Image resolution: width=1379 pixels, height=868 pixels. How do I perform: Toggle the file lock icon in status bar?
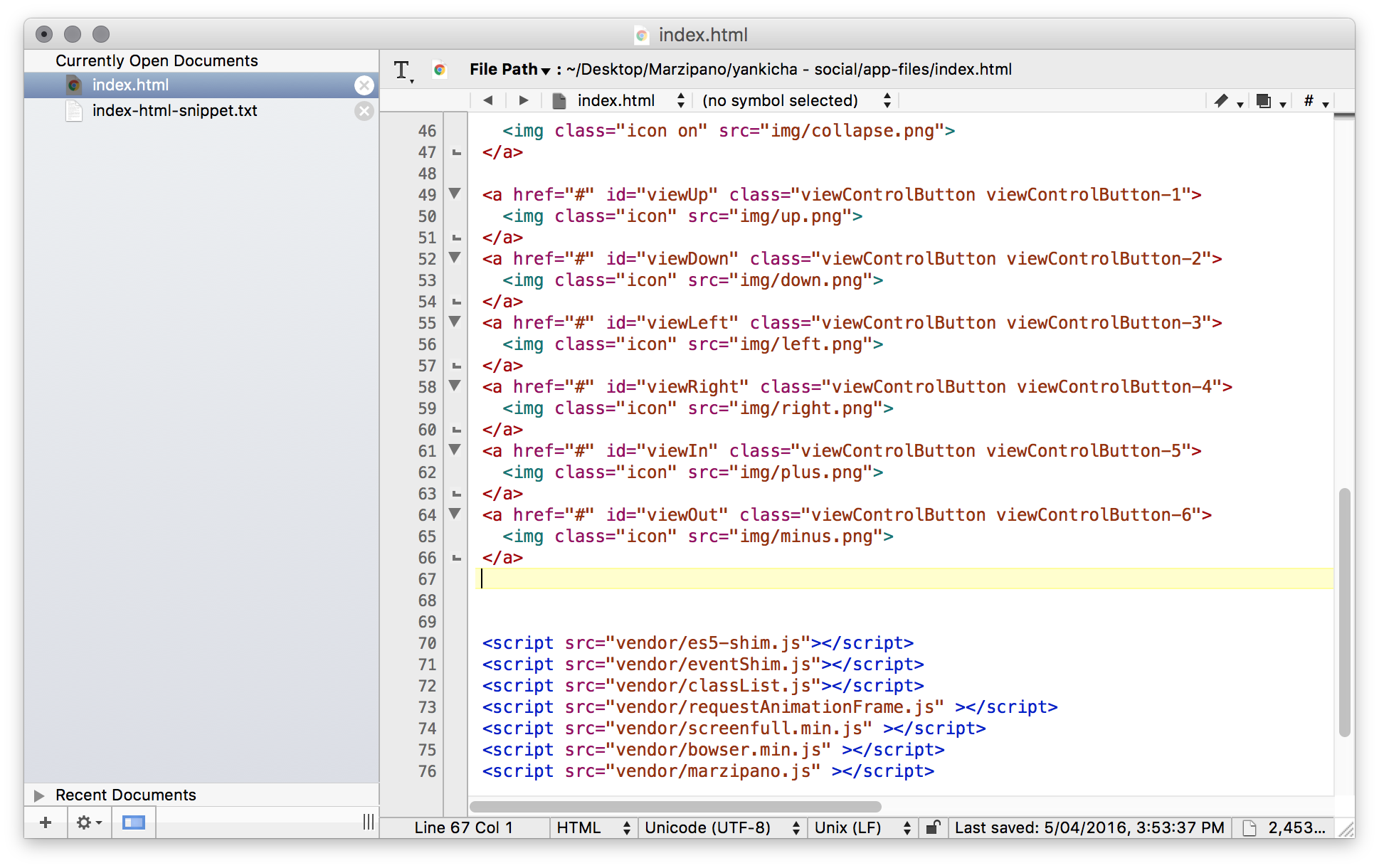tap(933, 827)
